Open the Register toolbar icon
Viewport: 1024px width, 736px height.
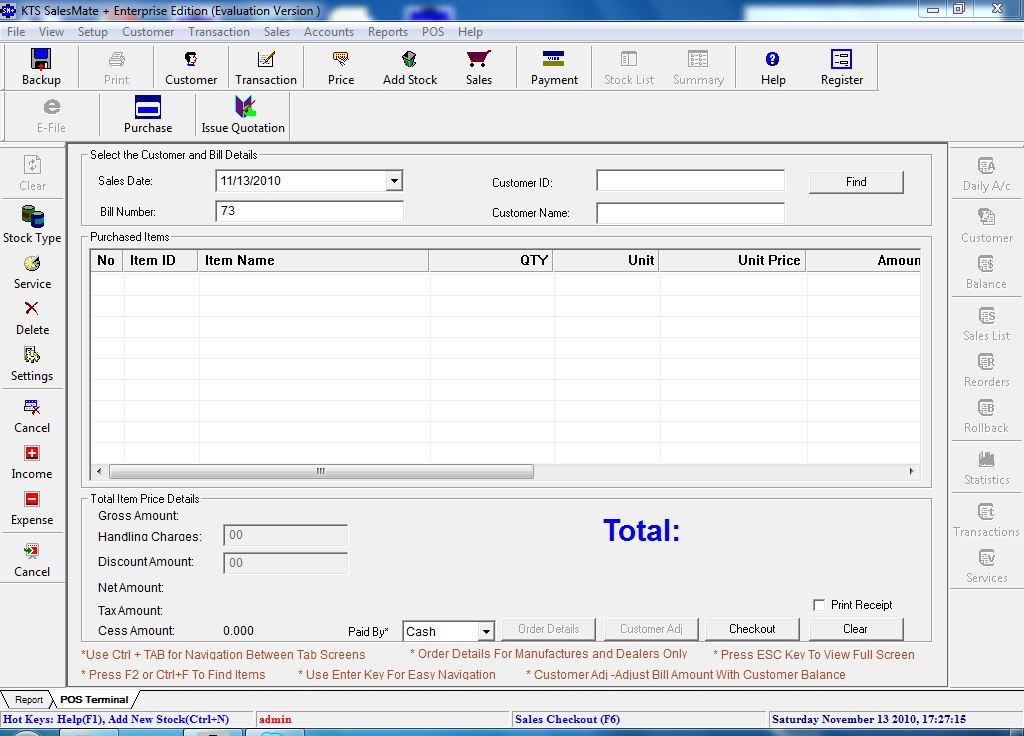[841, 67]
